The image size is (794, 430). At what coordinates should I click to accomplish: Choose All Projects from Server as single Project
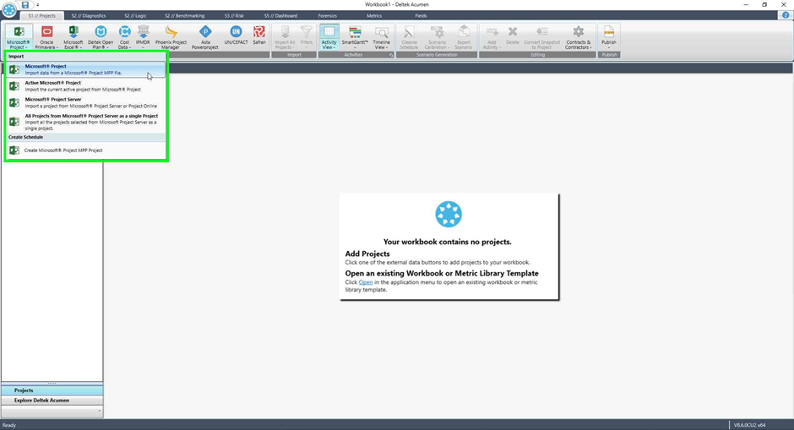86,122
